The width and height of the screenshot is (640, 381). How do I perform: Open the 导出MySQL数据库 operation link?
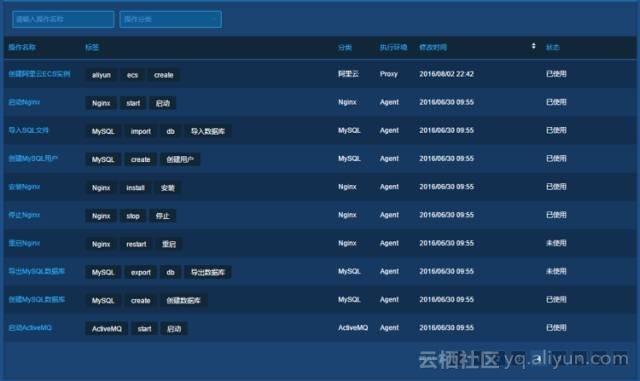tap(36, 271)
